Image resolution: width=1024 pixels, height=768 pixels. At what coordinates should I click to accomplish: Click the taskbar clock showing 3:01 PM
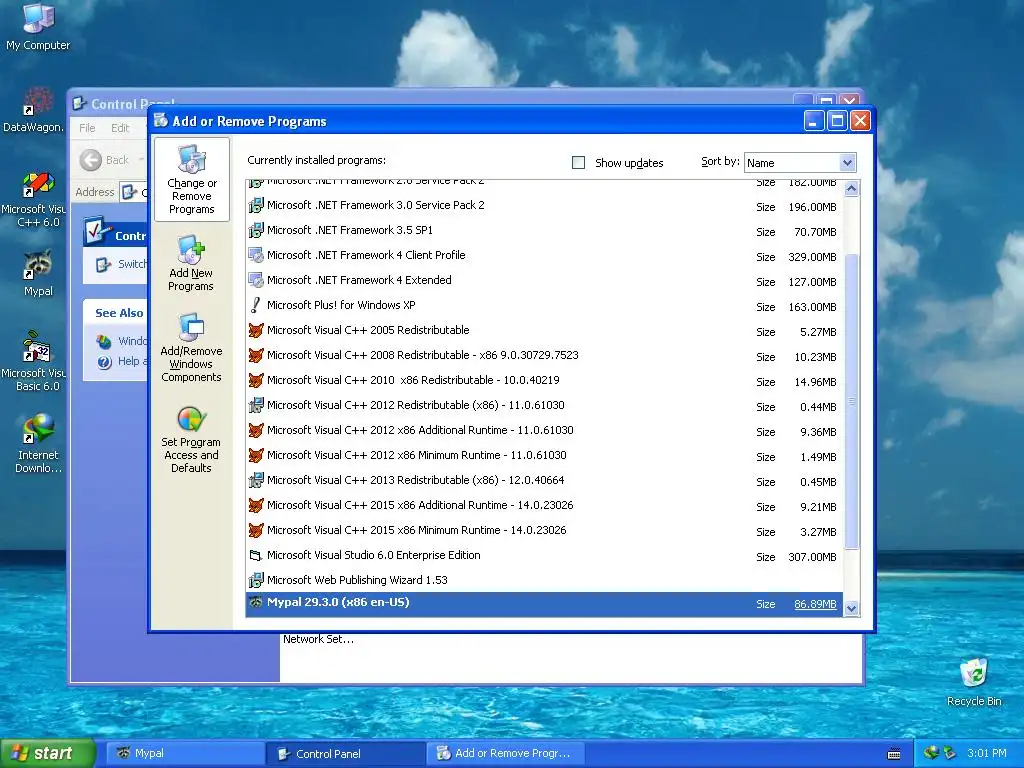(x=986, y=753)
